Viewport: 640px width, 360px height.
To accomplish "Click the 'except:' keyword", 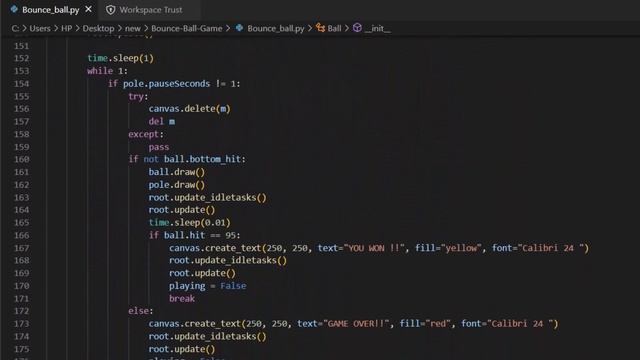I will (x=146, y=134).
